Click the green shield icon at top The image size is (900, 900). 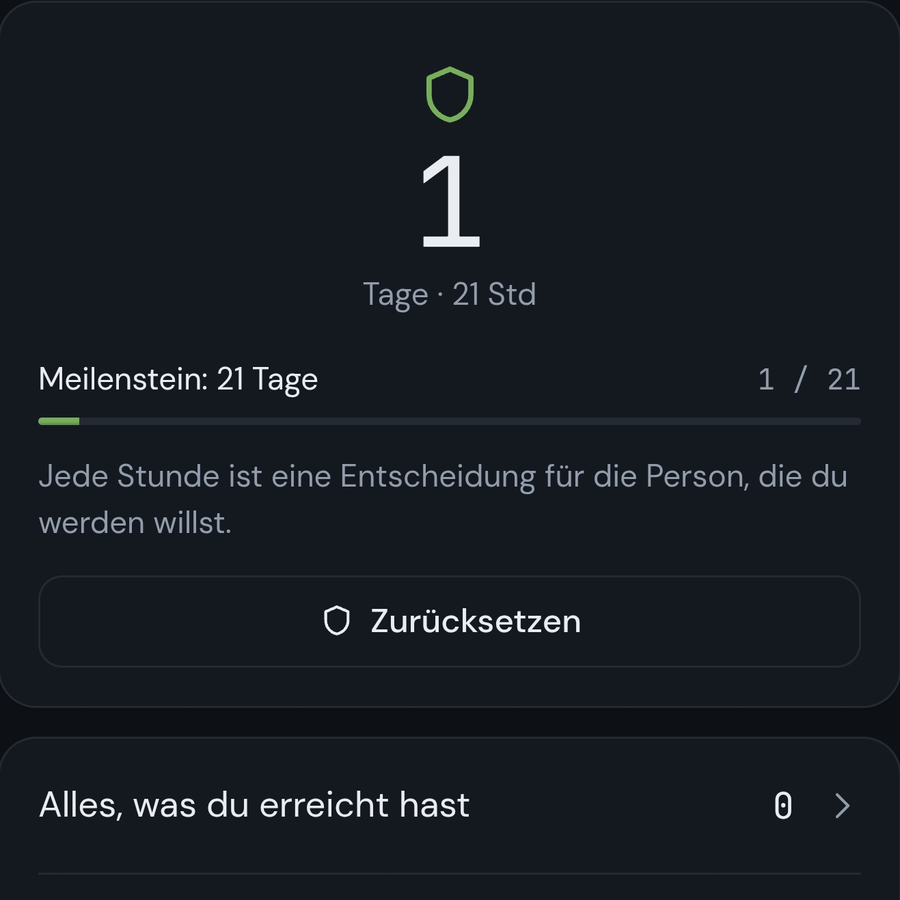450,95
